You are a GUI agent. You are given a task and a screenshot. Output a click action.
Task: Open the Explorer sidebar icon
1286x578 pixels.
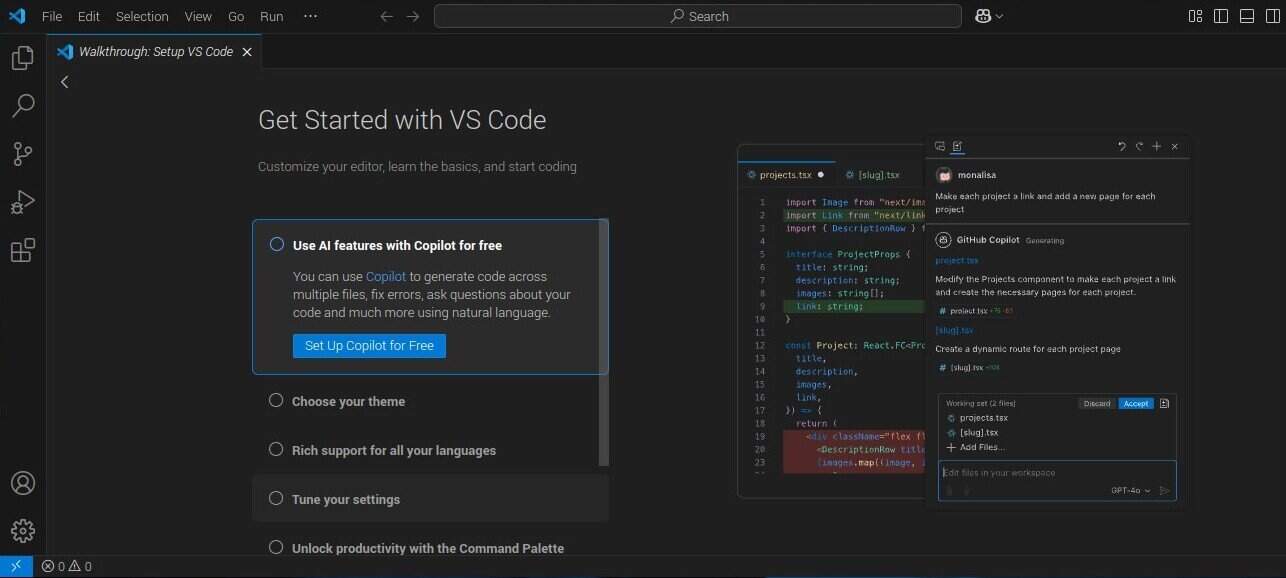tap(21, 57)
